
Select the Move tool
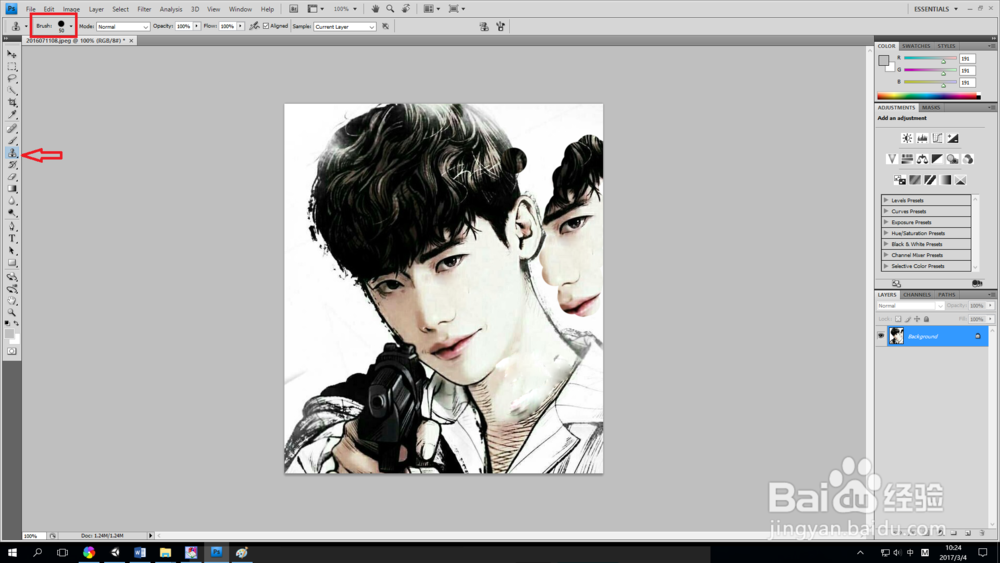click(x=11, y=54)
